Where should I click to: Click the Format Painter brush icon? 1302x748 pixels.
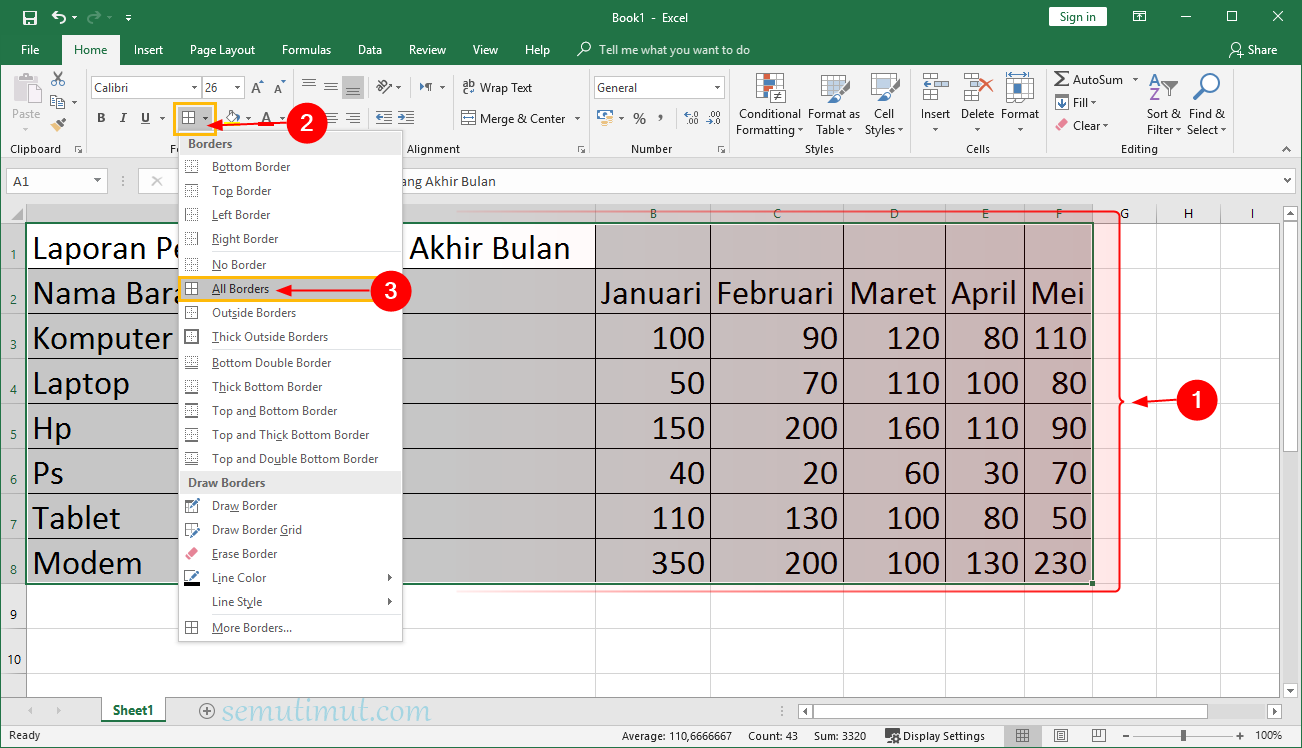[58, 125]
